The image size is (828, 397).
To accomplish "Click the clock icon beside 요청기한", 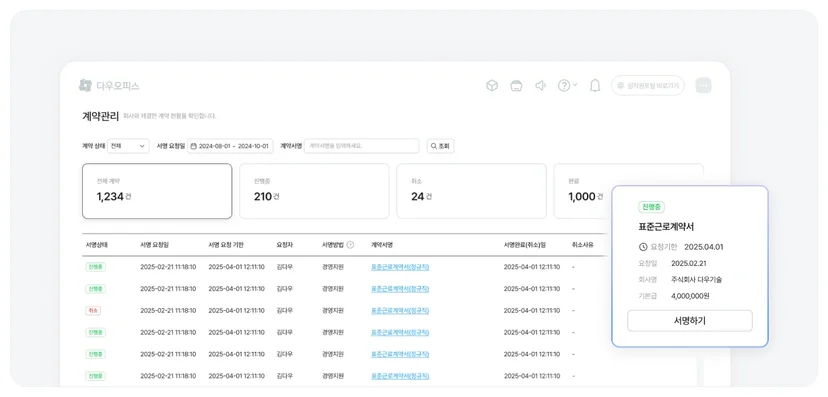I will click(643, 247).
